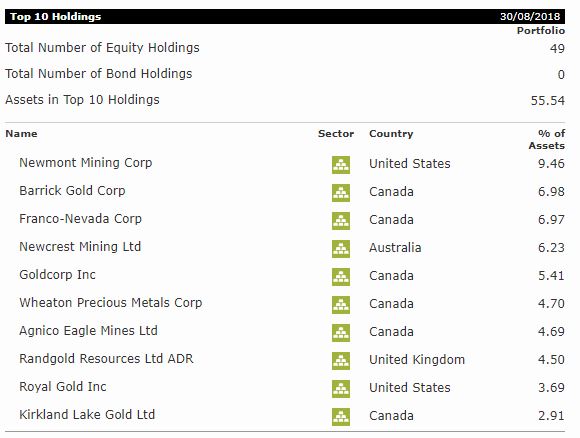Select the Kirkland Lake Gold Ltd name
This screenshot has width=580, height=438.
87,415
